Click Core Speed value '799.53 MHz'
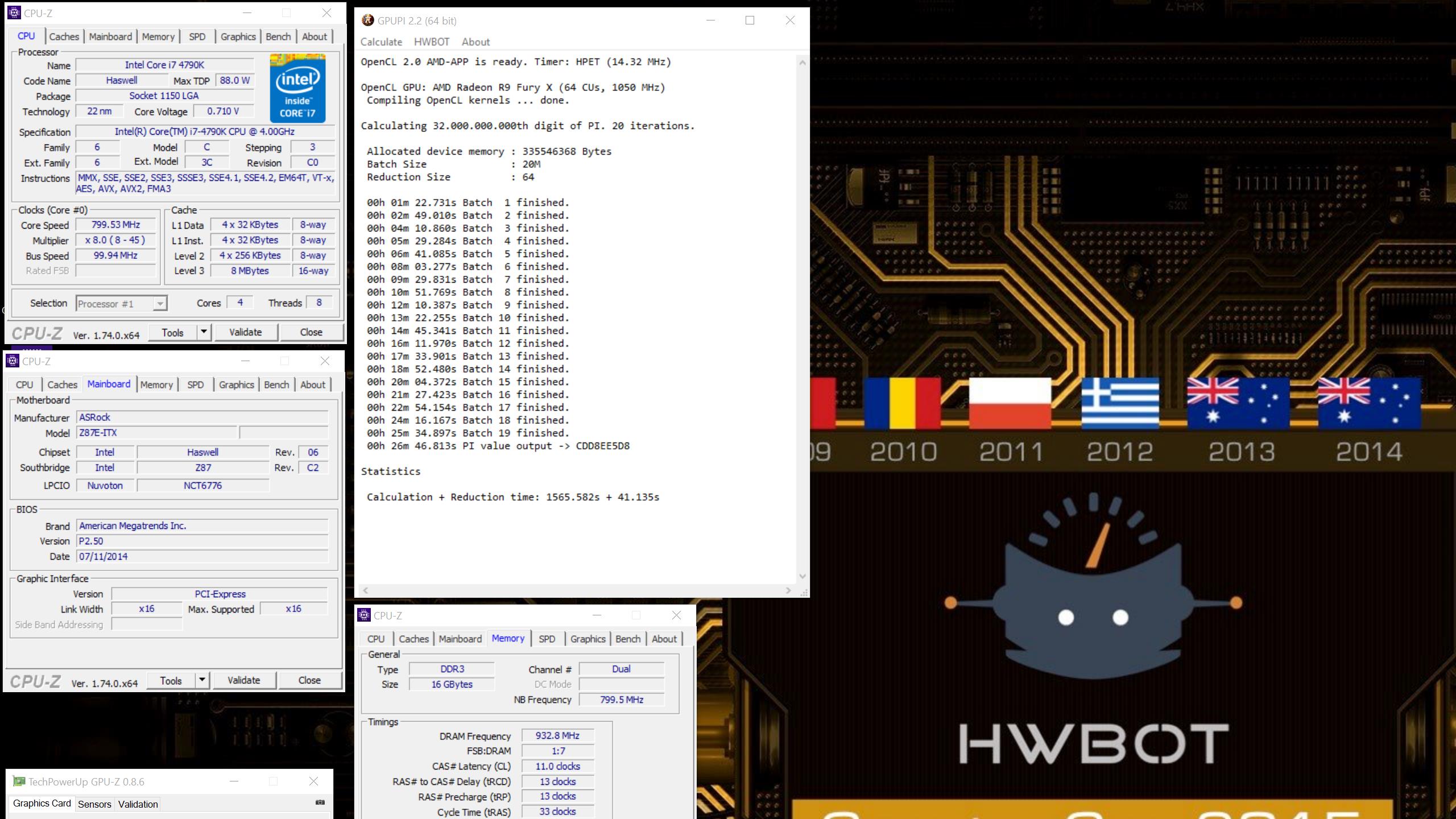The width and height of the screenshot is (1456, 819). coord(115,225)
